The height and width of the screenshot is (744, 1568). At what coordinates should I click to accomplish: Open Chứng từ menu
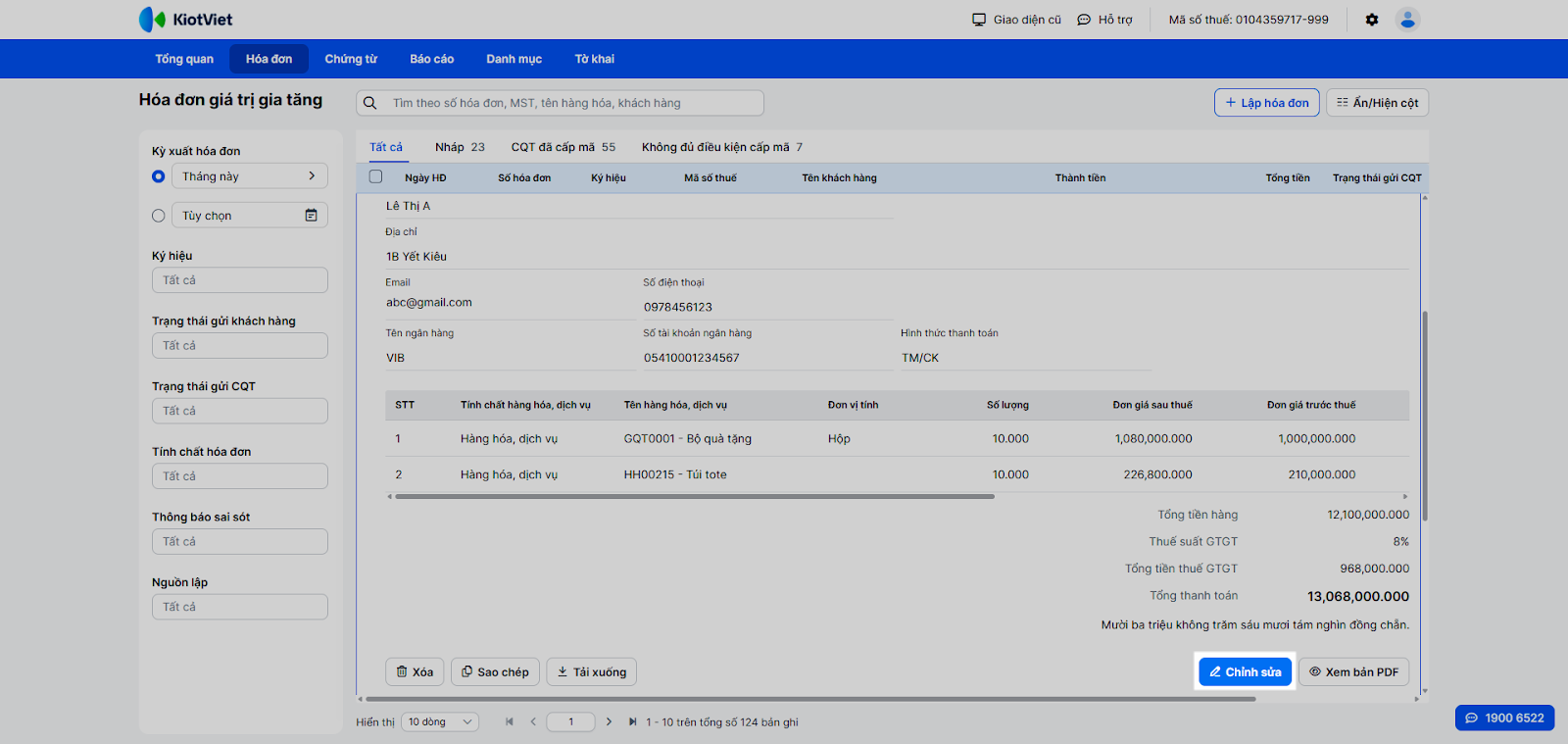(351, 59)
